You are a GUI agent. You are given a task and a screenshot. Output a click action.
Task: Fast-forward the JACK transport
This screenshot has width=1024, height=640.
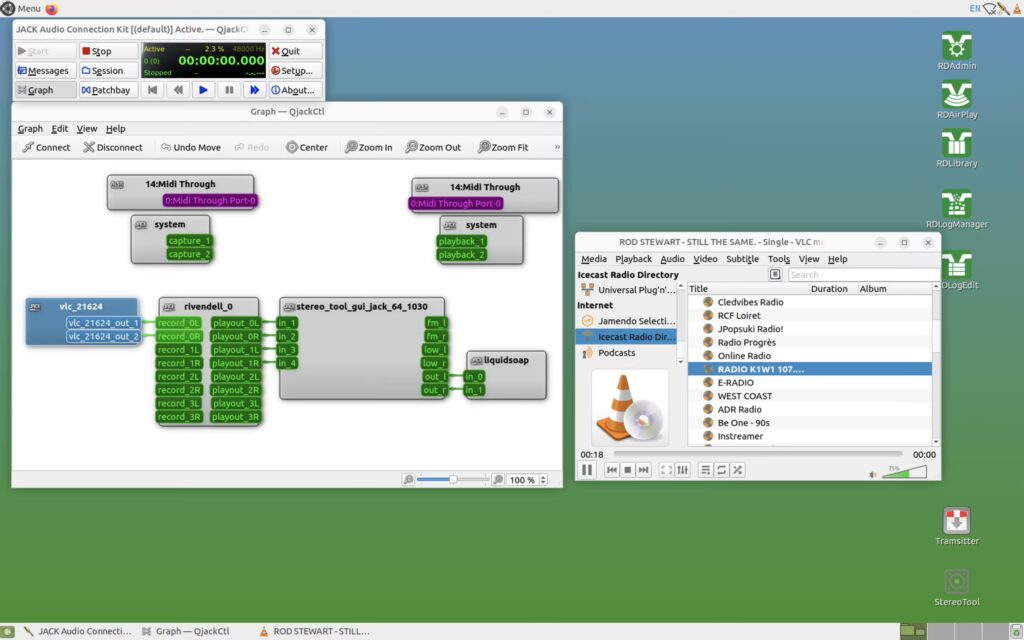[254, 90]
